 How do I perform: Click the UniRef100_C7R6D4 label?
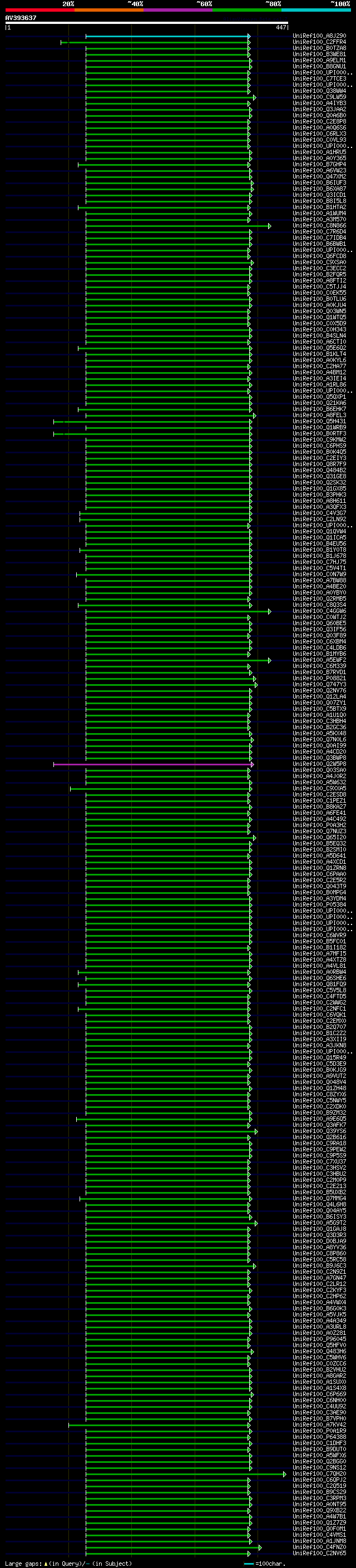[x=319, y=232]
